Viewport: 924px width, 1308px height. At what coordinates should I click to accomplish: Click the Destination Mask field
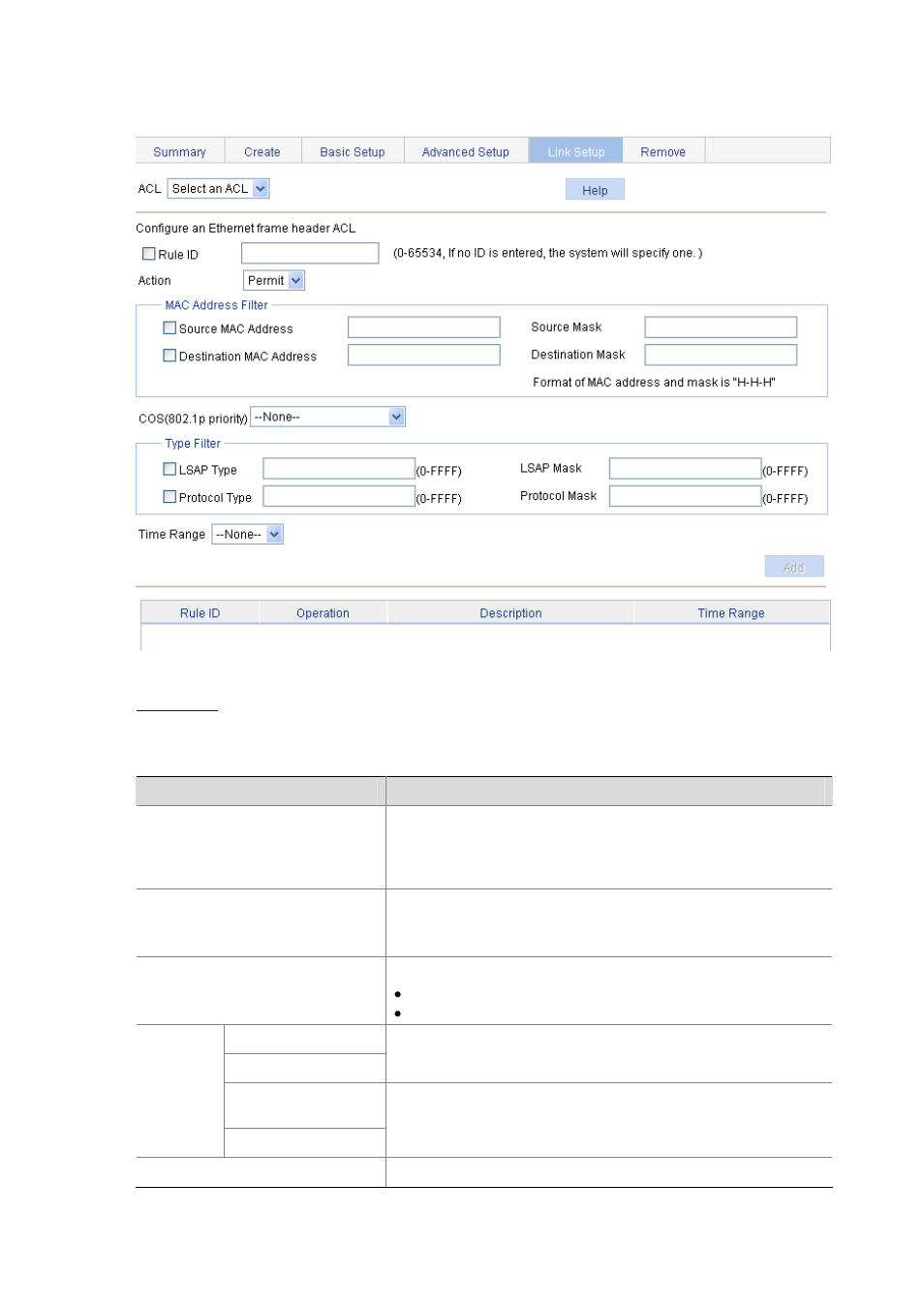pyautogui.click(x=721, y=355)
